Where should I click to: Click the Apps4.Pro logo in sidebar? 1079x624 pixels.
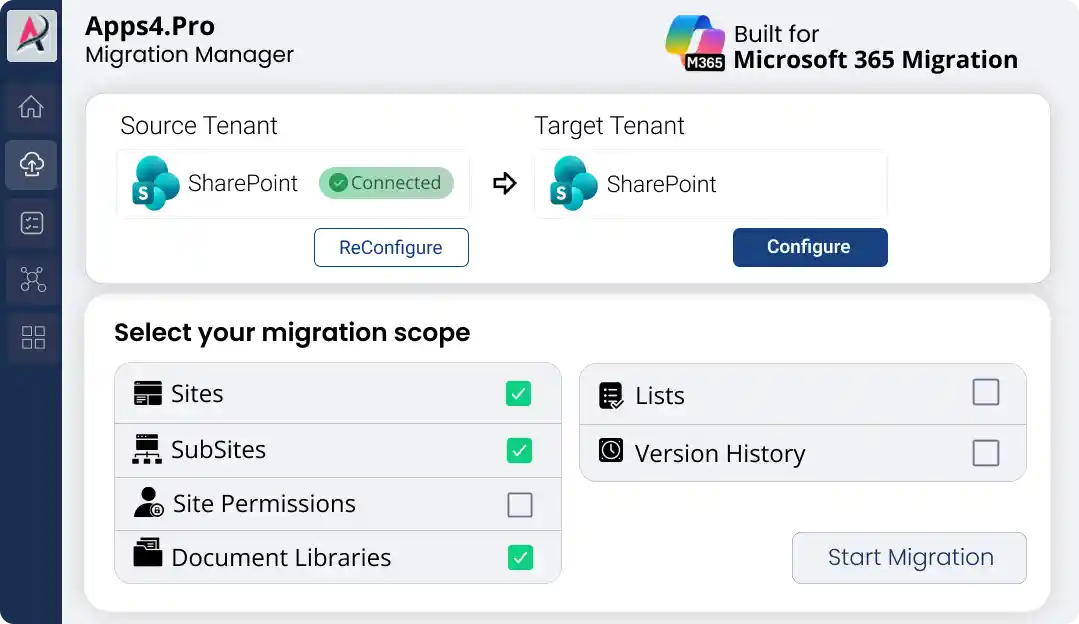tap(32, 35)
